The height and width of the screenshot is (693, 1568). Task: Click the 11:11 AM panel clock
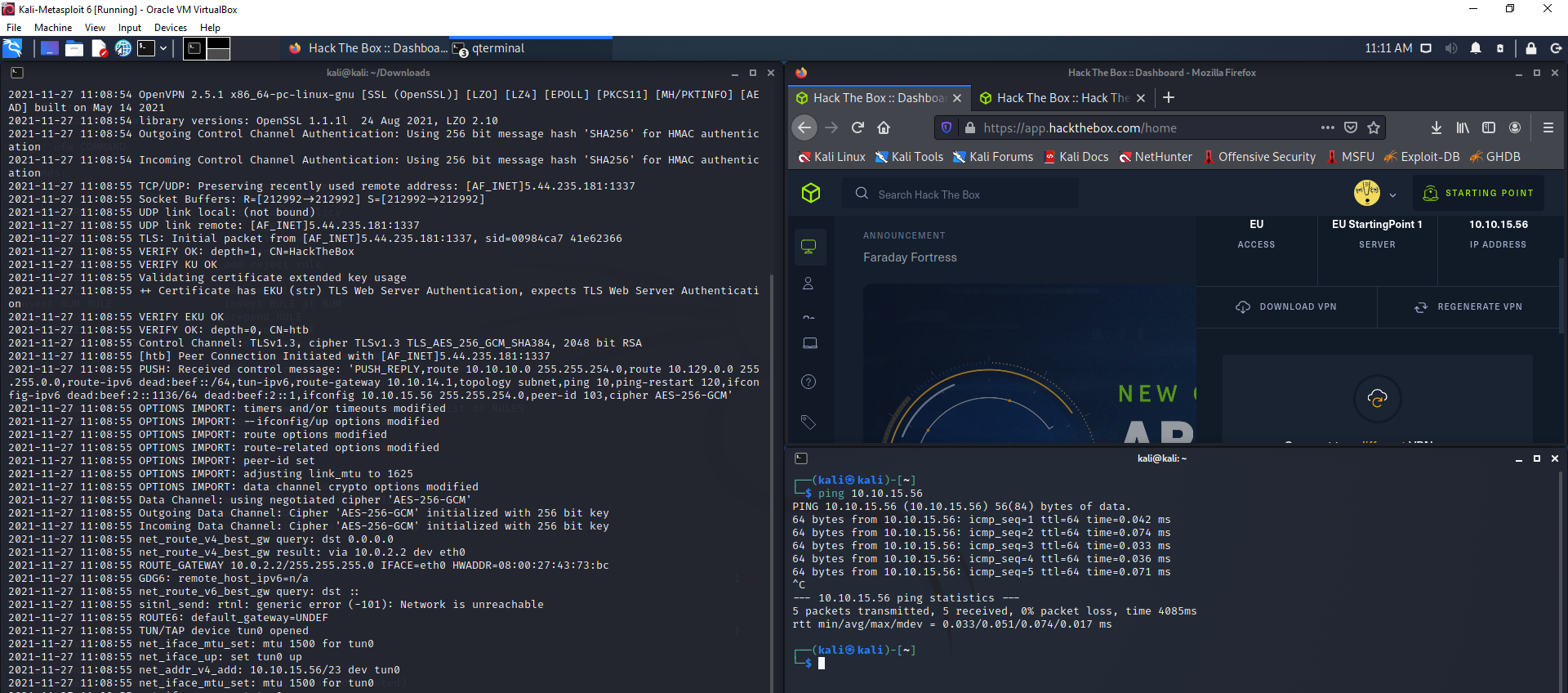click(x=1388, y=48)
